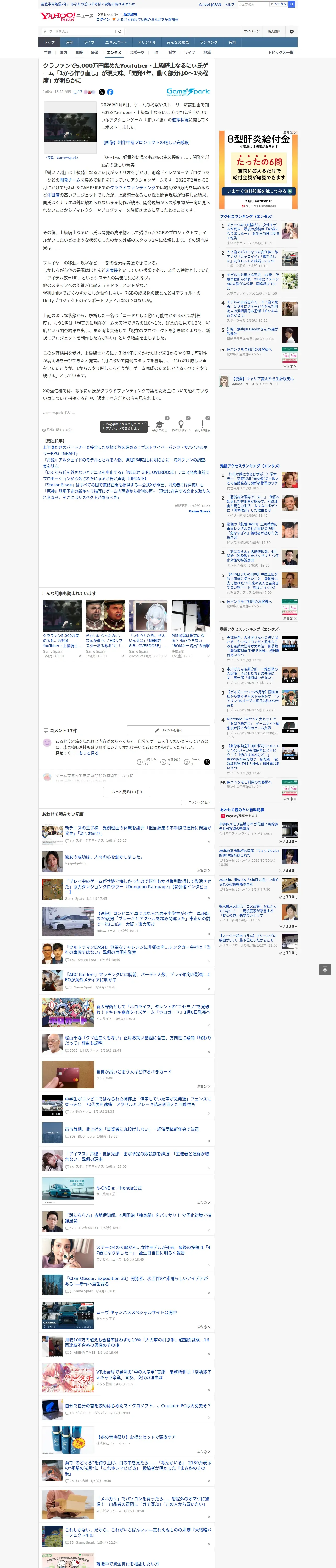This screenshot has width=336, height=1568.
Task: Open the 松山千春 article link
Action: click(x=138, y=1040)
